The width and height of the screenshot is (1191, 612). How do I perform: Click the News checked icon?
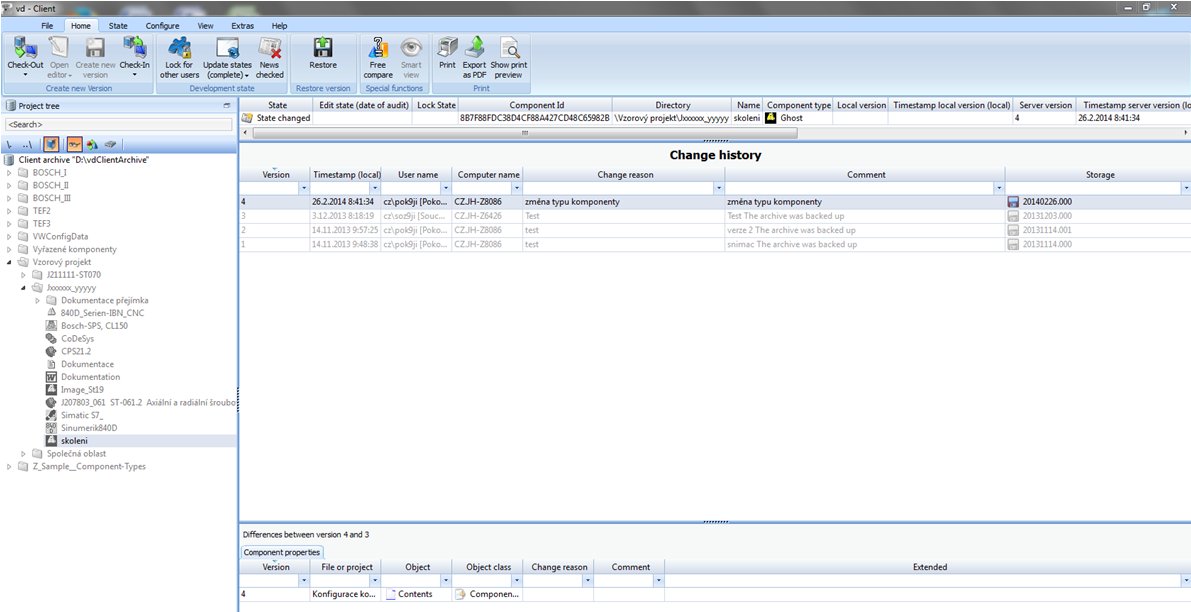point(270,49)
